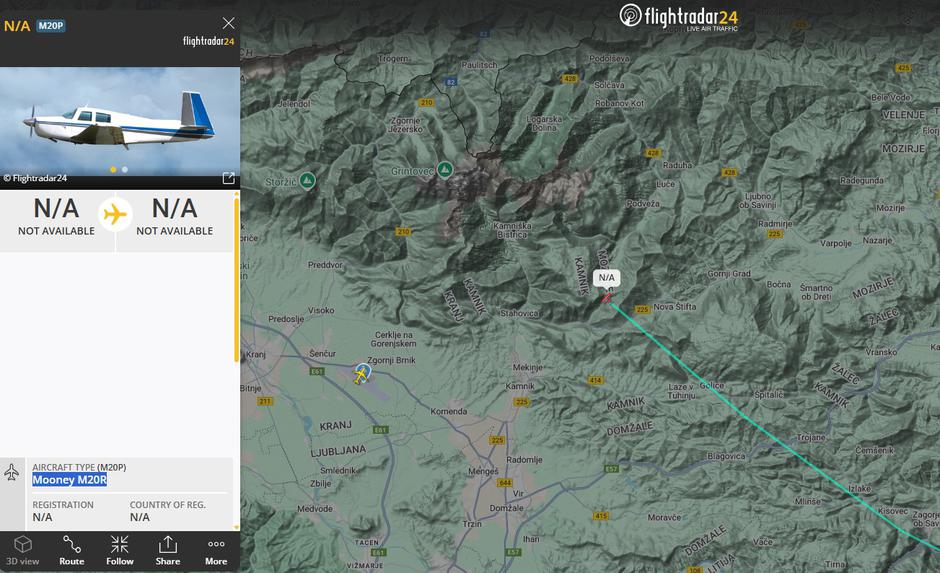Click the Preddvor label on map
The width and height of the screenshot is (940, 573).
[325, 264]
